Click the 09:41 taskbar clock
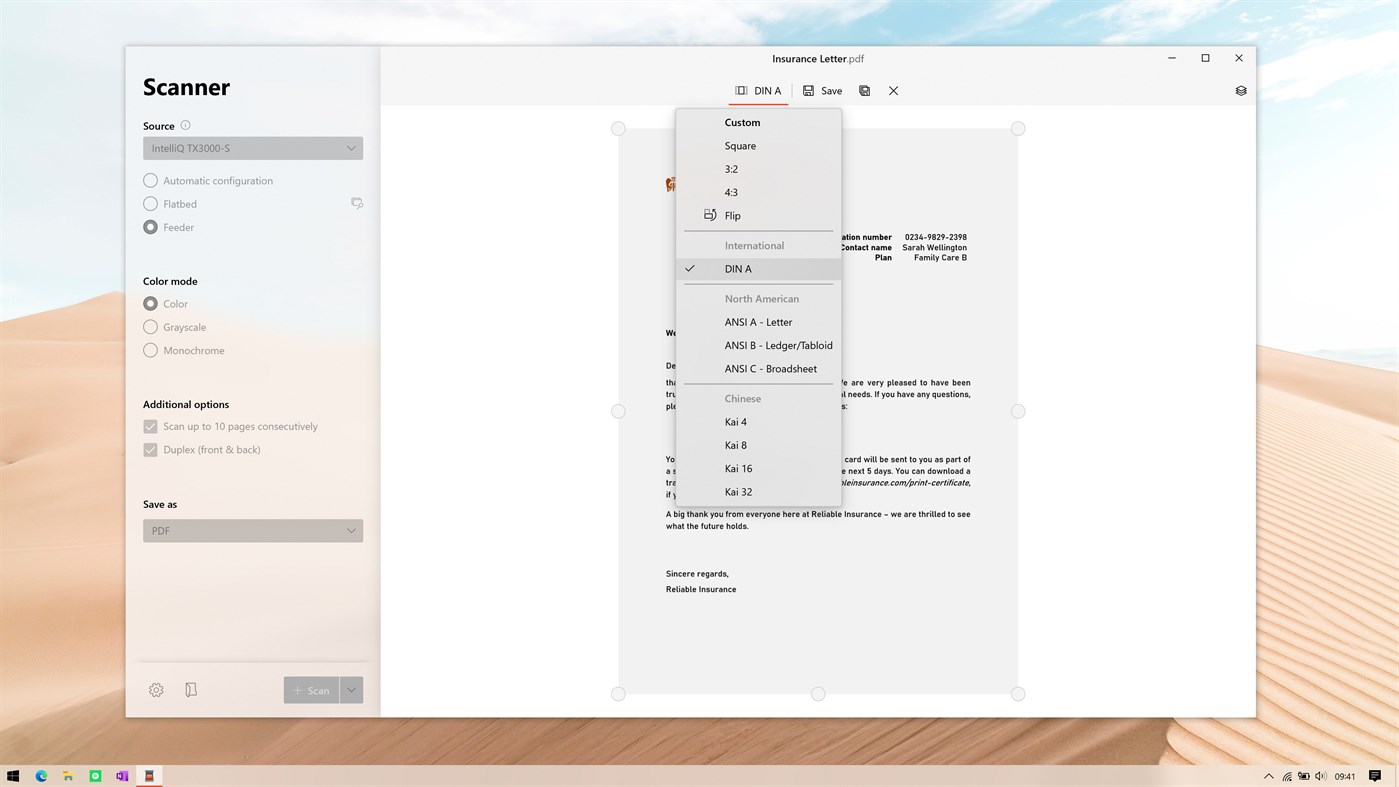This screenshot has width=1399, height=787. [1345, 777]
